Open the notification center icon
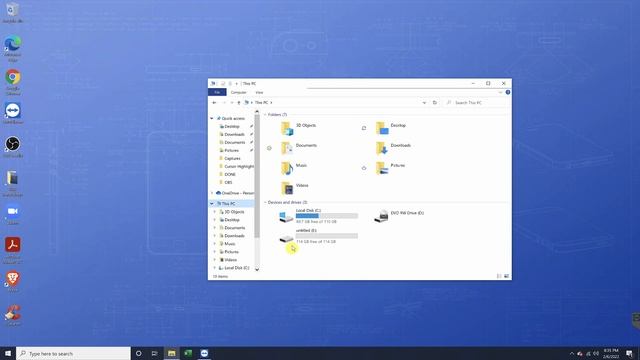Image resolution: width=640 pixels, height=360 pixels. (x=629, y=353)
